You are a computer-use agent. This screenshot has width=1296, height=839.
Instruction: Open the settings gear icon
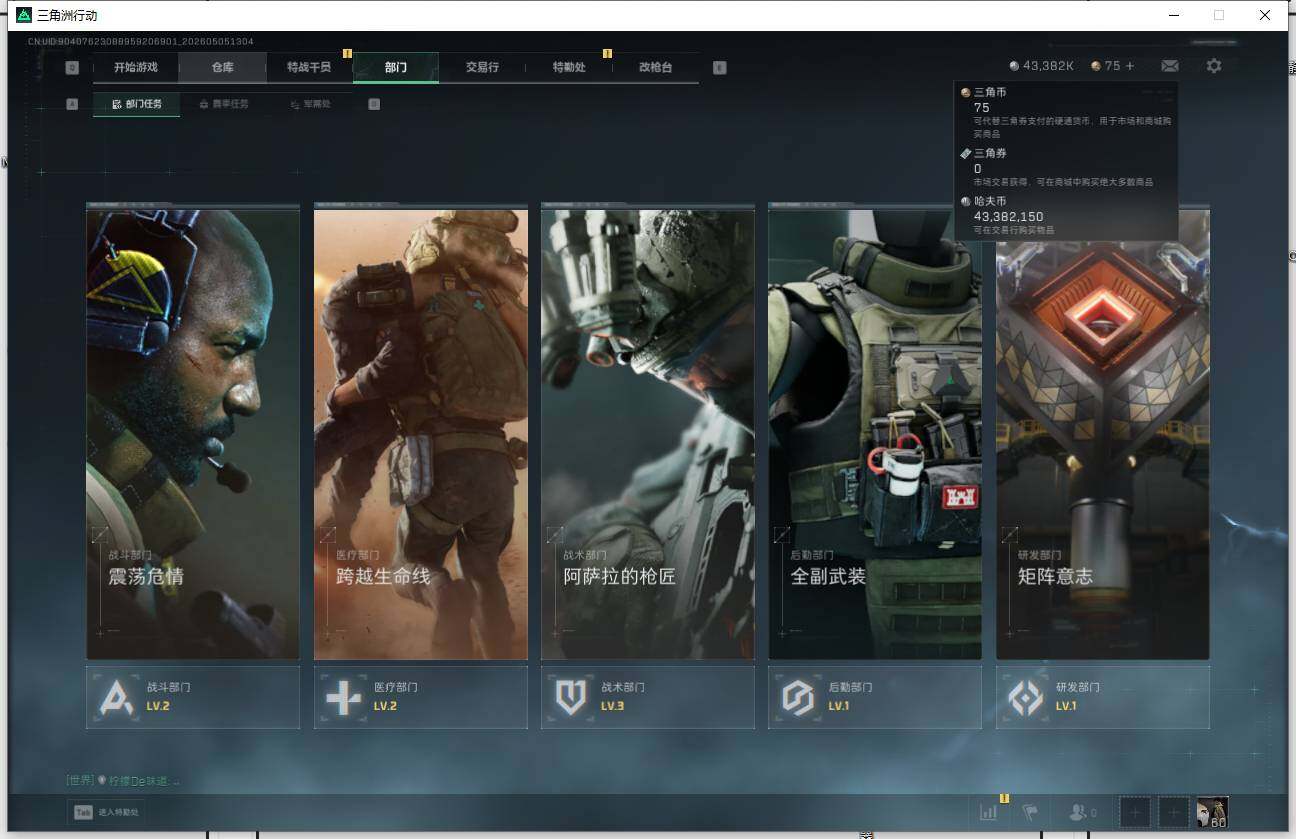[1214, 66]
